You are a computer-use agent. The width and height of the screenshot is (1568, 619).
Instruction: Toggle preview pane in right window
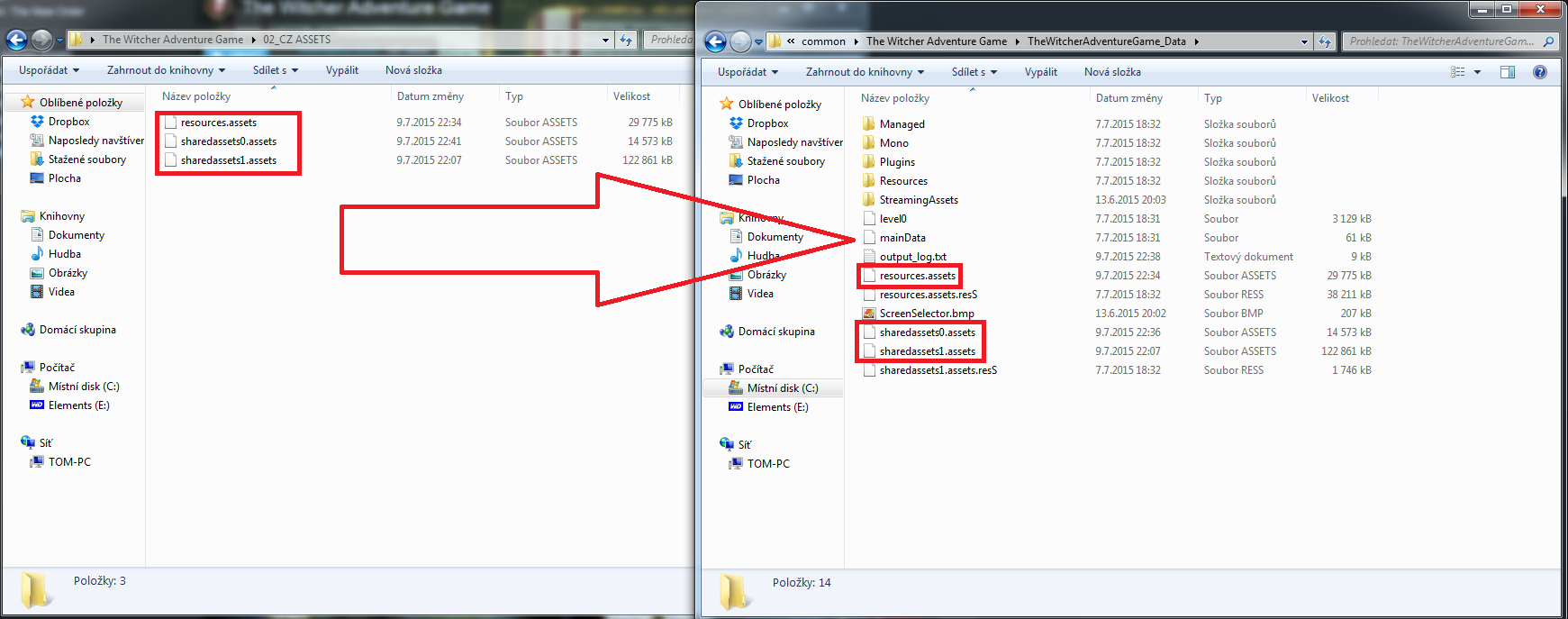coord(1508,72)
